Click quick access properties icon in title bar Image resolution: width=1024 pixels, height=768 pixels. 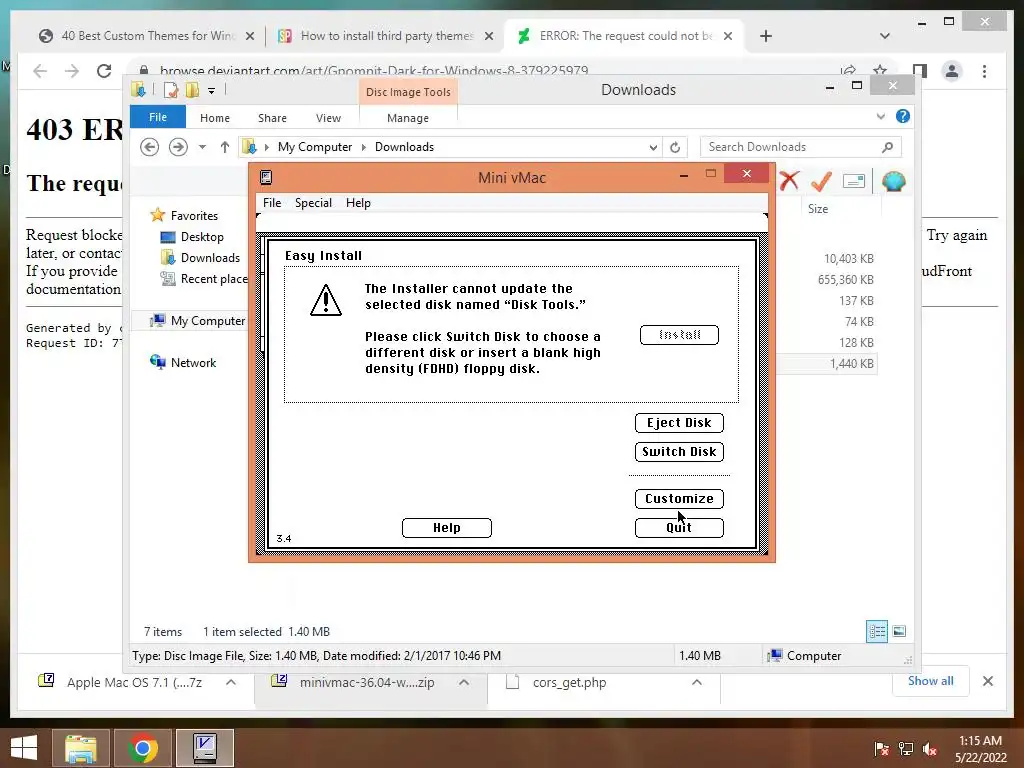tap(170, 90)
